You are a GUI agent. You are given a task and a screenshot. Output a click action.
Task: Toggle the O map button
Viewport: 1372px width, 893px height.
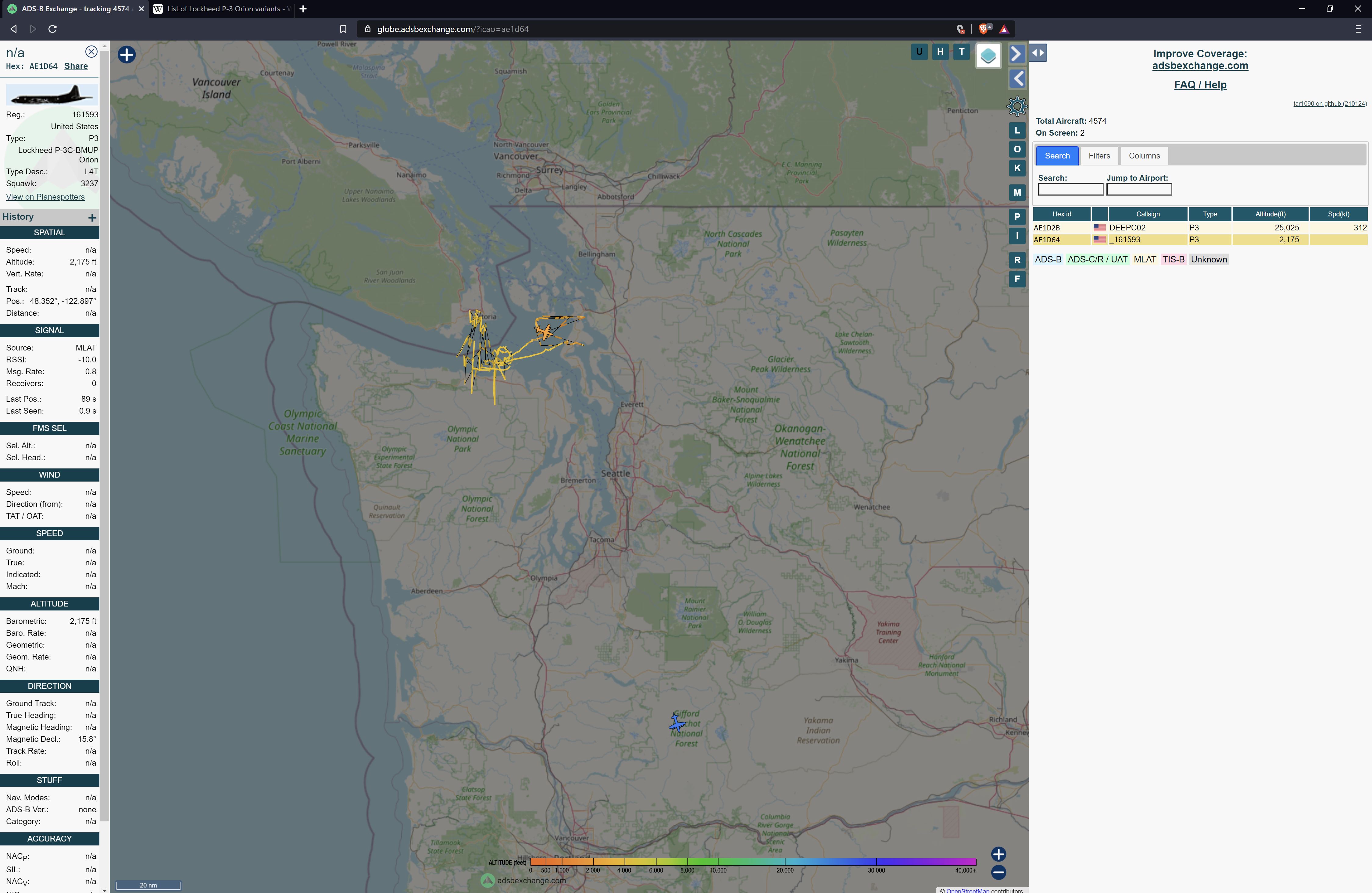click(1017, 149)
